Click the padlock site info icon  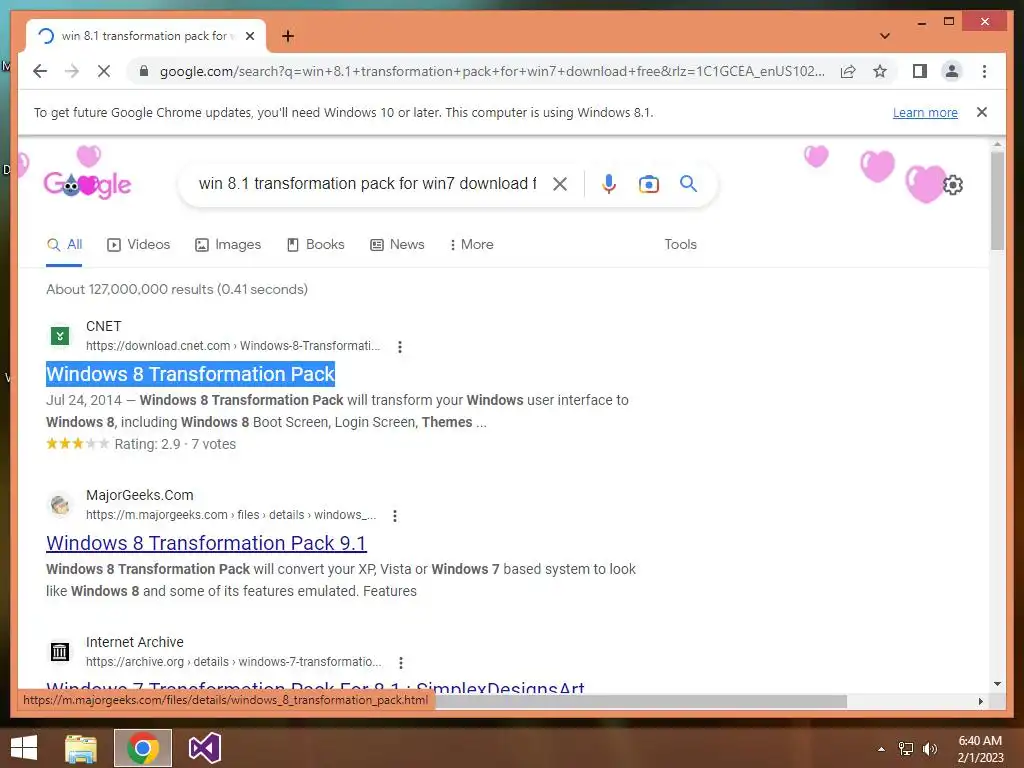[144, 71]
